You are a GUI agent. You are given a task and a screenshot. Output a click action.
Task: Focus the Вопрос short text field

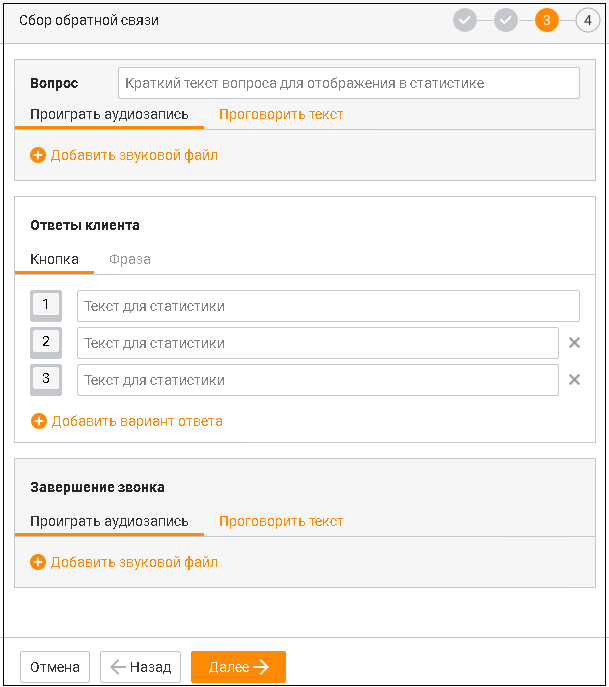349,83
